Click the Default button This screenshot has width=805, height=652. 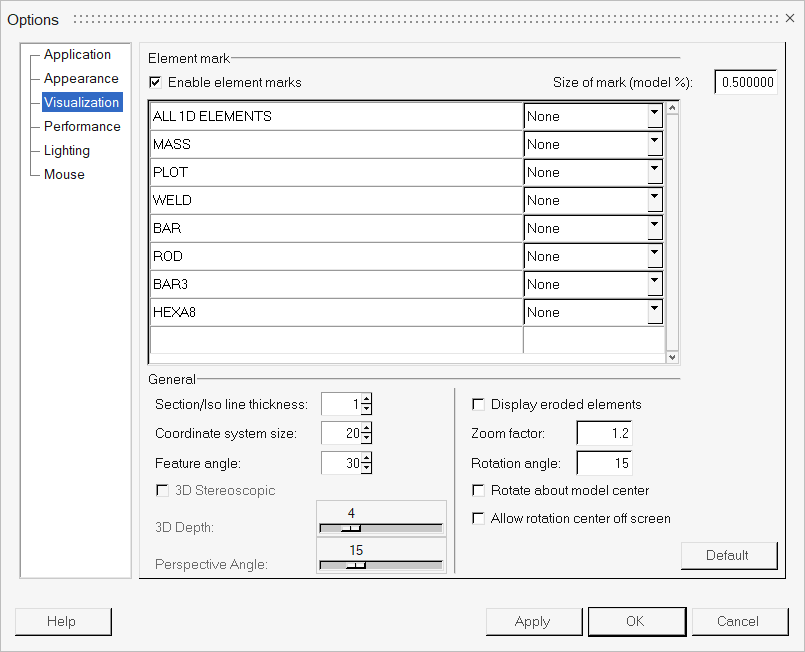tap(728, 555)
